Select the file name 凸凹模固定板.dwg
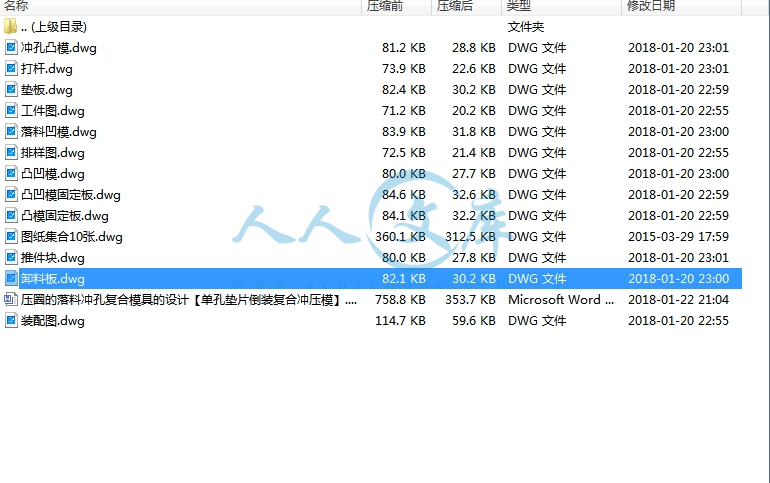The height and width of the screenshot is (483, 770). (71, 195)
